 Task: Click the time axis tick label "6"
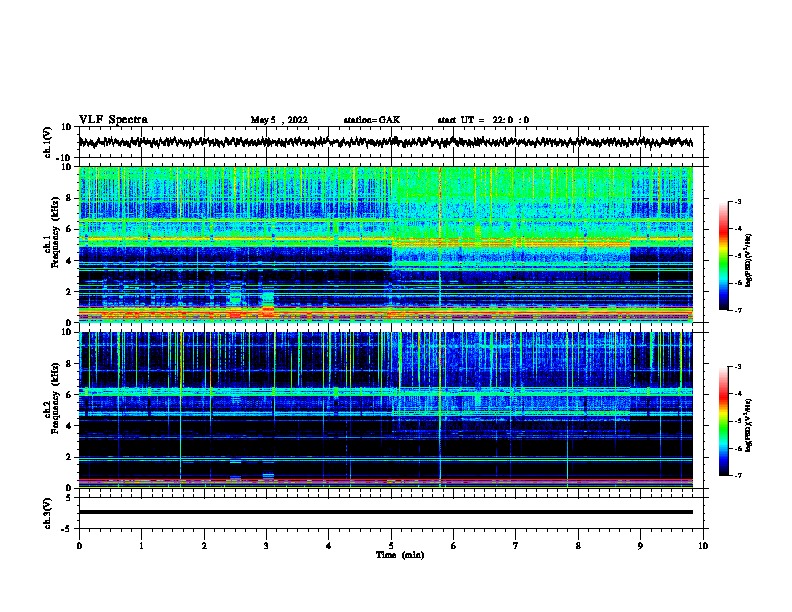tap(453, 545)
